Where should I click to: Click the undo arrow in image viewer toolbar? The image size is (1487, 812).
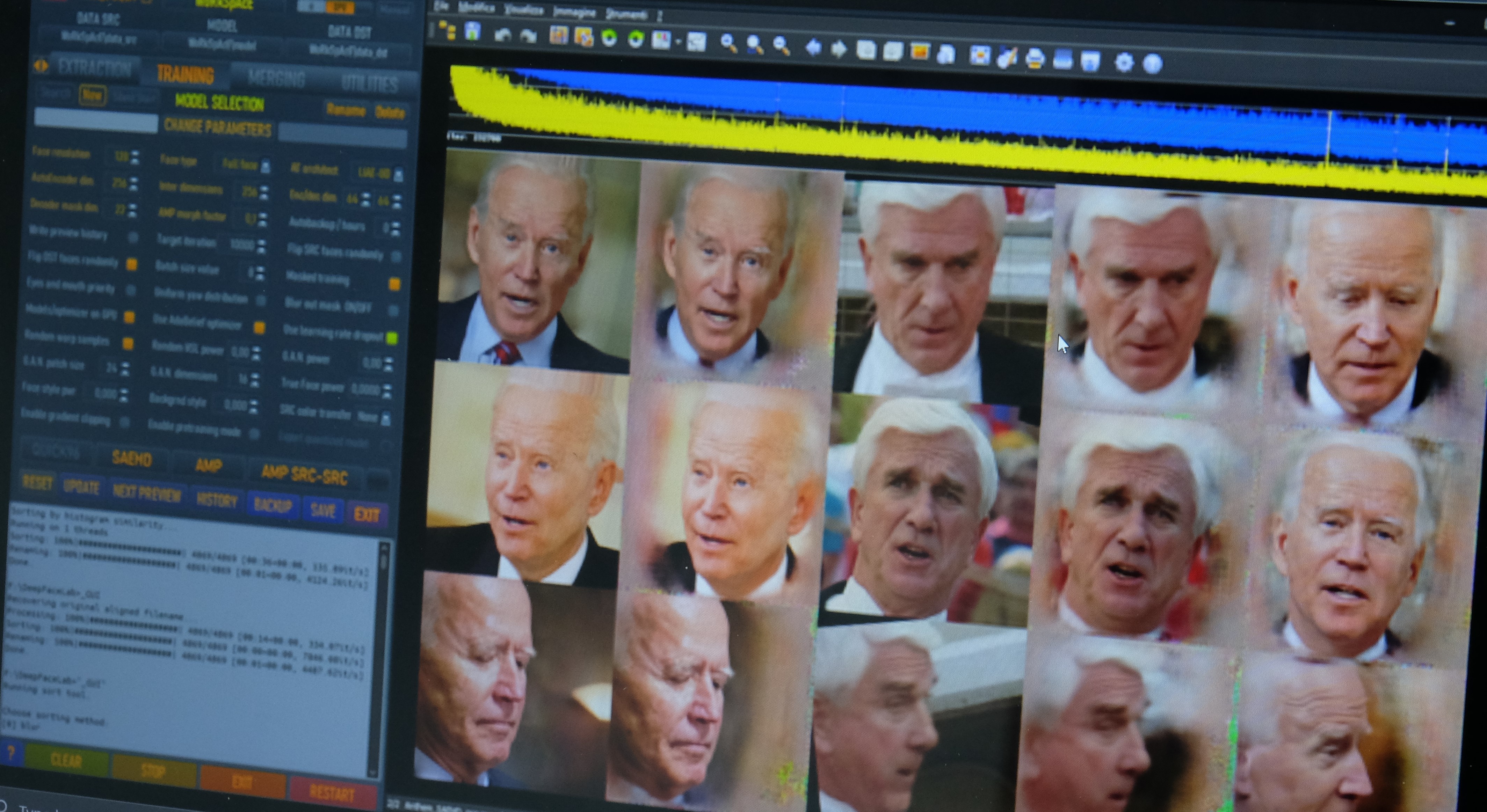[x=503, y=35]
